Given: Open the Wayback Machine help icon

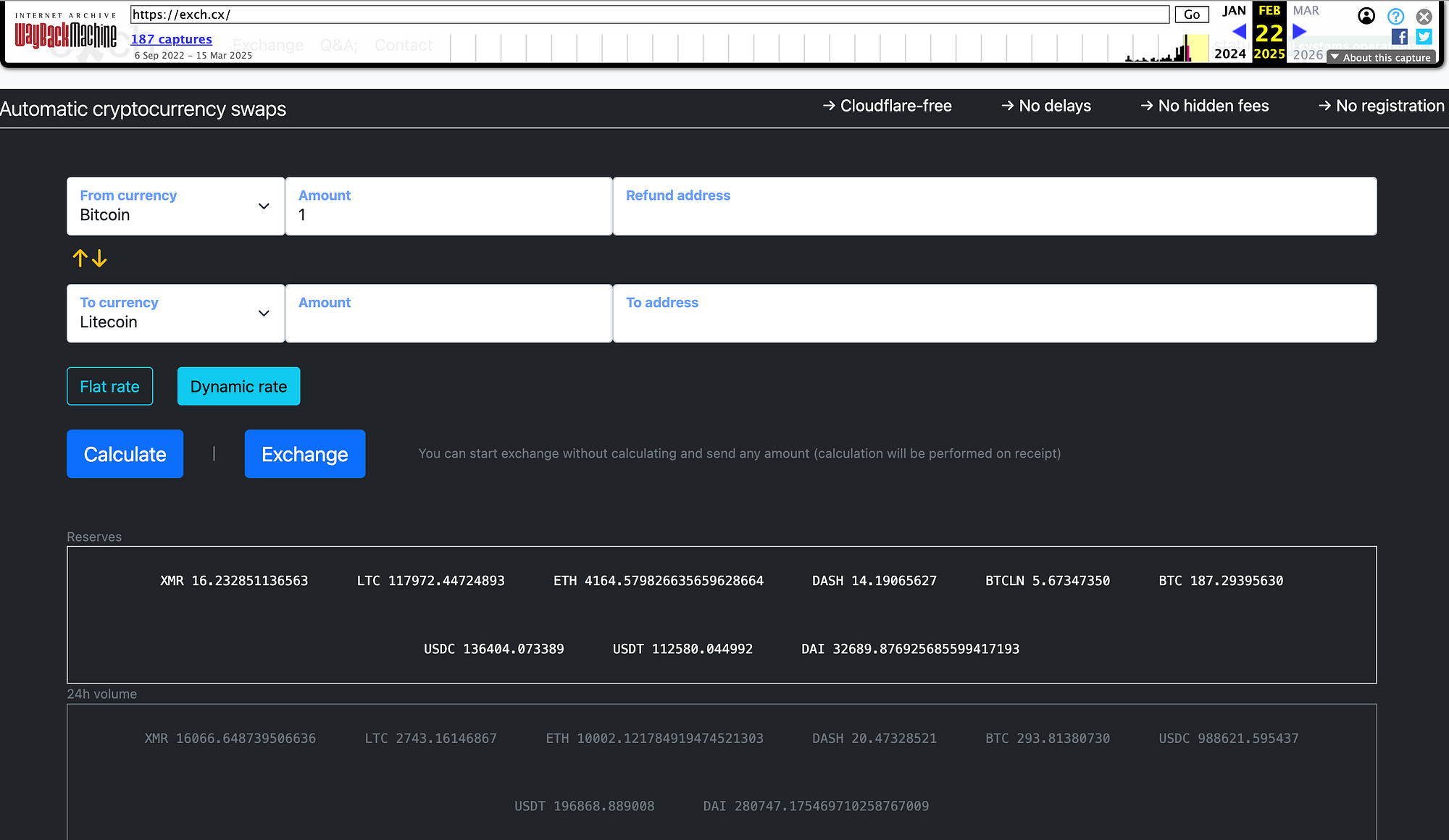Looking at the screenshot, I should 1395,17.
